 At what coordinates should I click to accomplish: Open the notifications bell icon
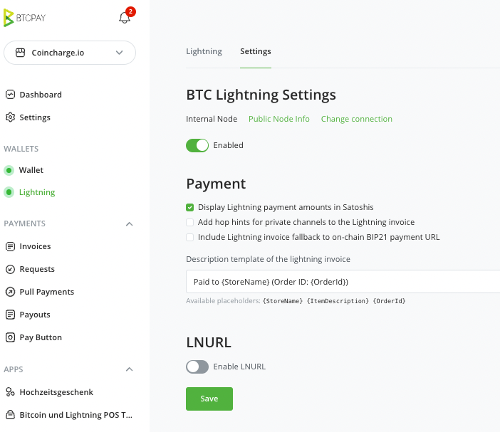tap(125, 17)
